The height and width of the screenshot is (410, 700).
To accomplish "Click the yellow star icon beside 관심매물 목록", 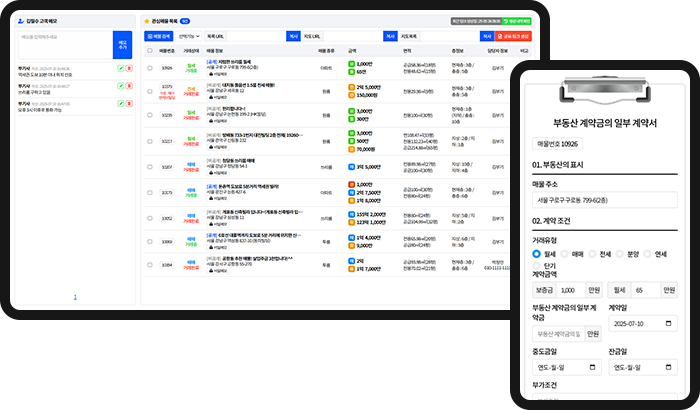I will pos(147,20).
